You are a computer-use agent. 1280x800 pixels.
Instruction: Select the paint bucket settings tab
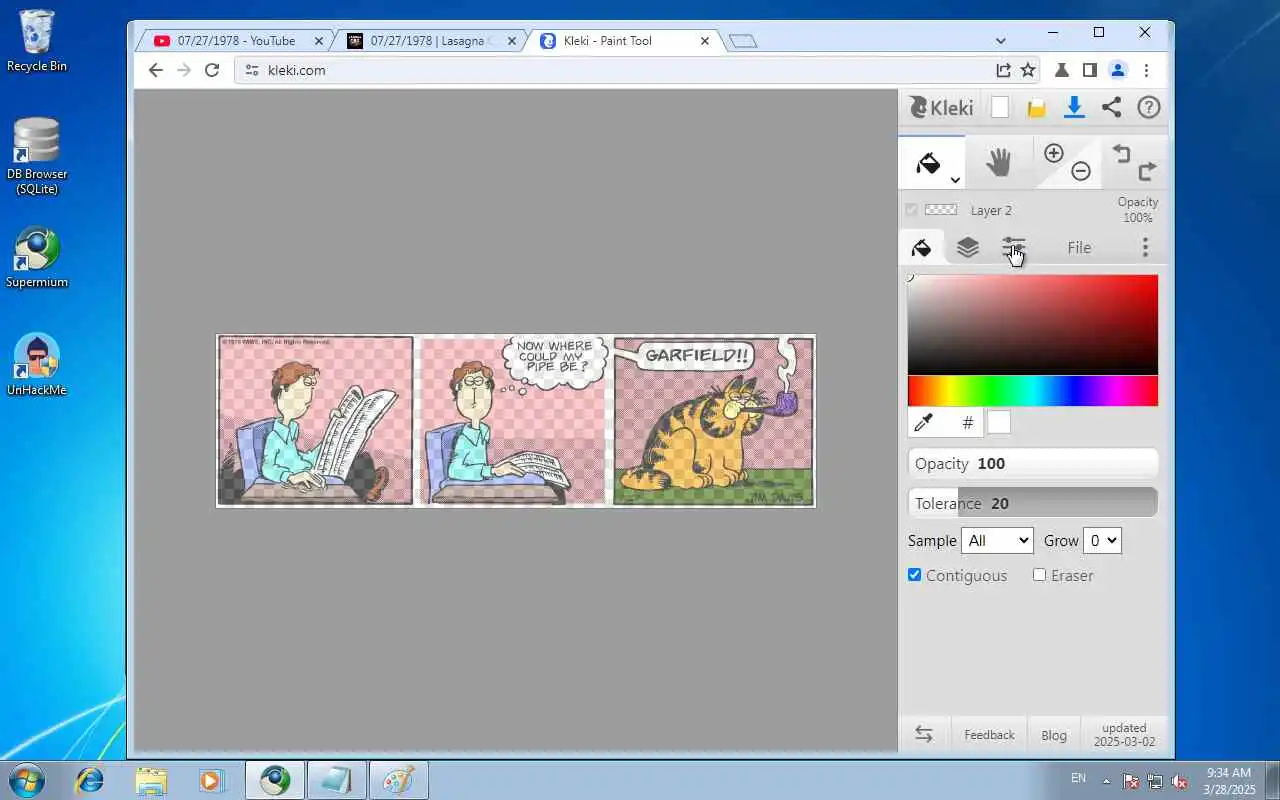pos(922,247)
